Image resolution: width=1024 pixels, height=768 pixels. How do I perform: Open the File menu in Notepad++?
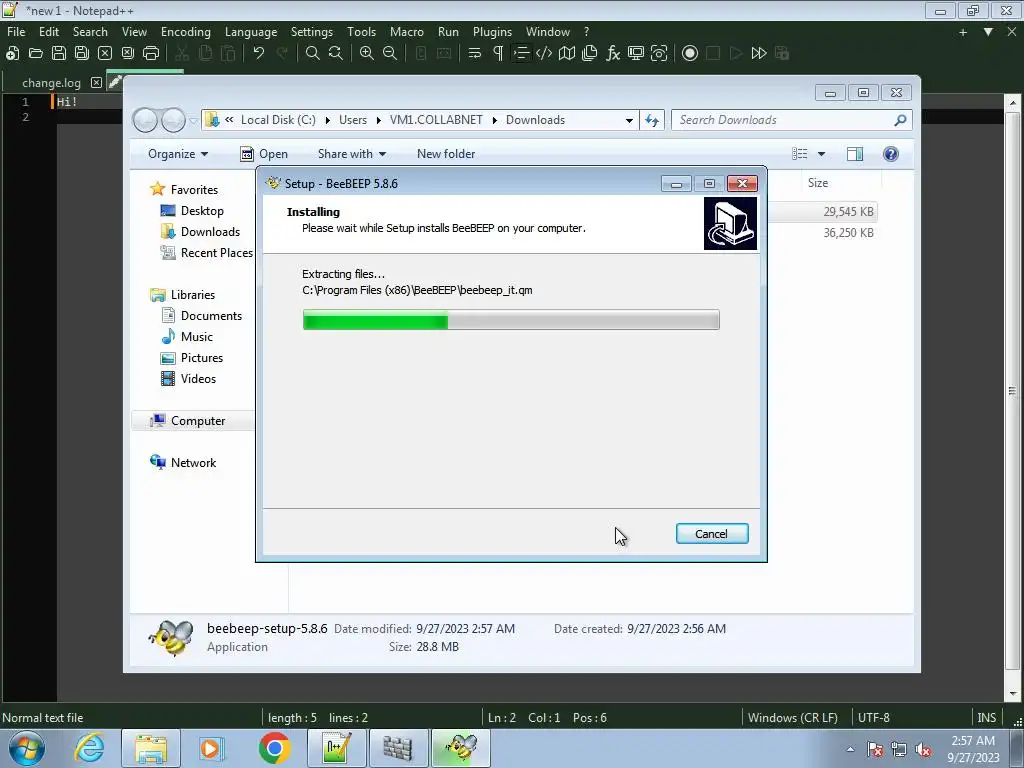(16, 31)
